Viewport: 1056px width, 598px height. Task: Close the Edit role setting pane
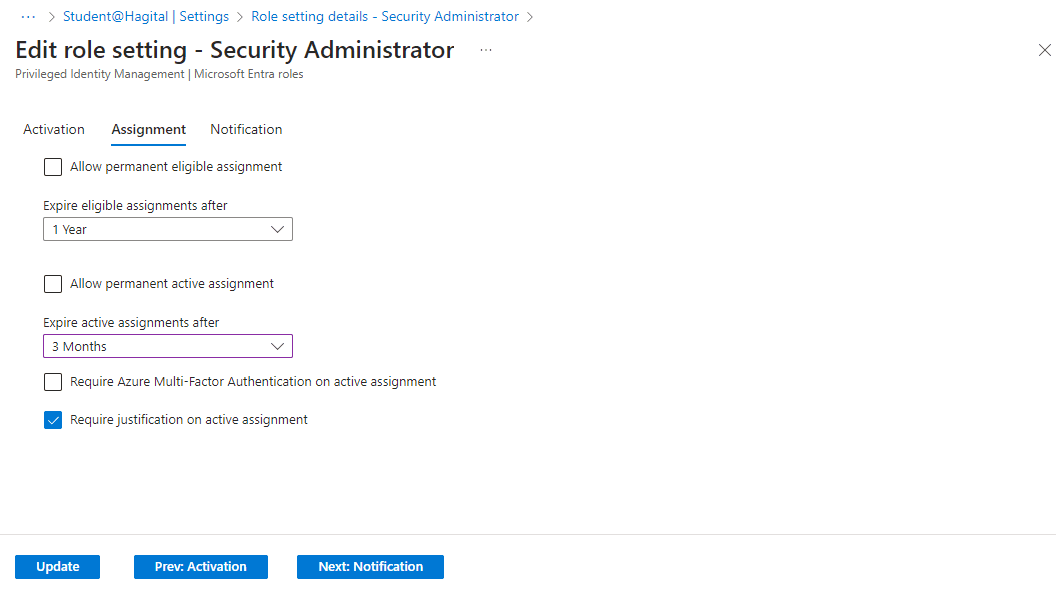pos(1044,50)
